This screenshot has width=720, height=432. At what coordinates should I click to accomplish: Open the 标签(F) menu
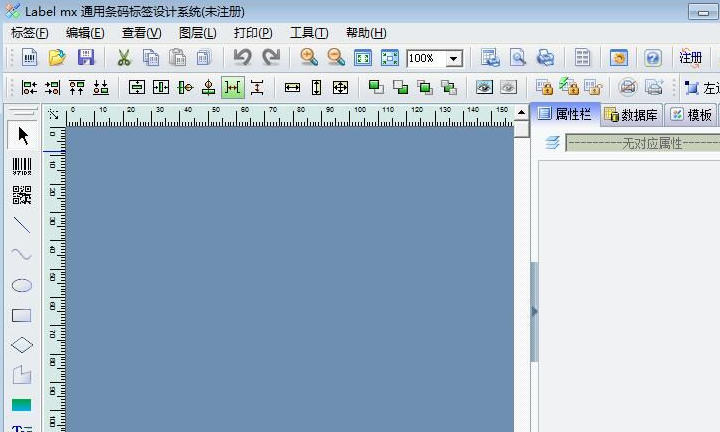coord(29,33)
